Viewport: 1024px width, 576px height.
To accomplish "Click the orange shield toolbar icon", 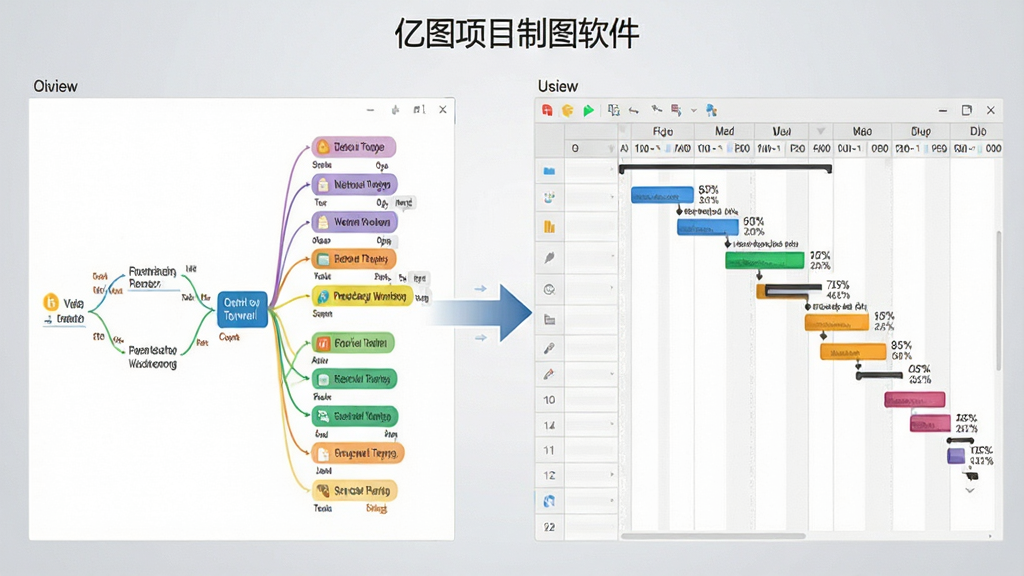I will tap(568, 110).
